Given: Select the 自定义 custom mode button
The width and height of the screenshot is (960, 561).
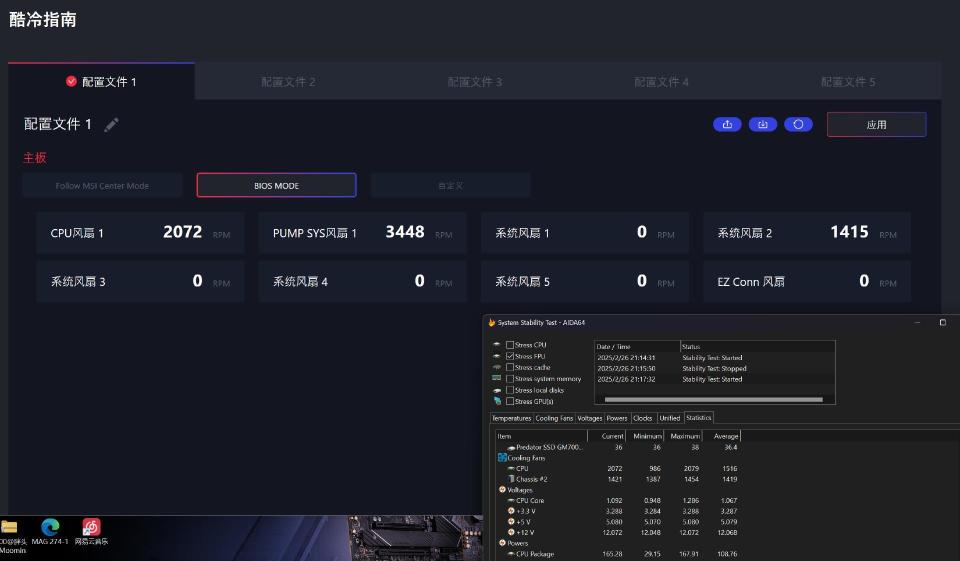Looking at the screenshot, I should [450, 186].
